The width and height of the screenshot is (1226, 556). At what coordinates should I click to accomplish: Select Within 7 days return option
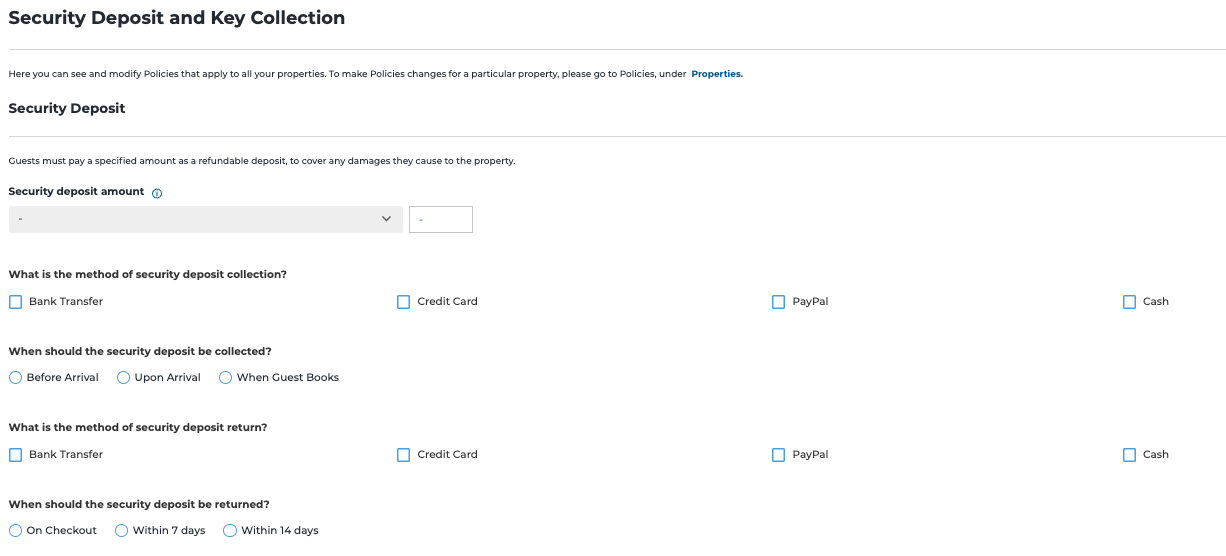coord(122,531)
